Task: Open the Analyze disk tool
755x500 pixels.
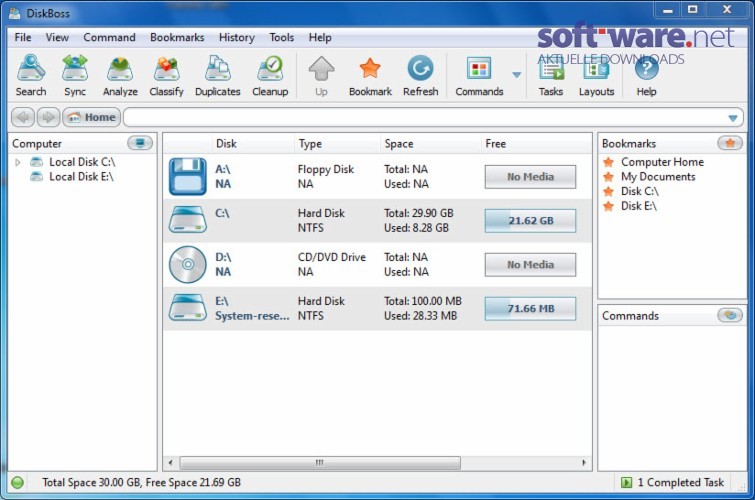Action: pos(120,76)
